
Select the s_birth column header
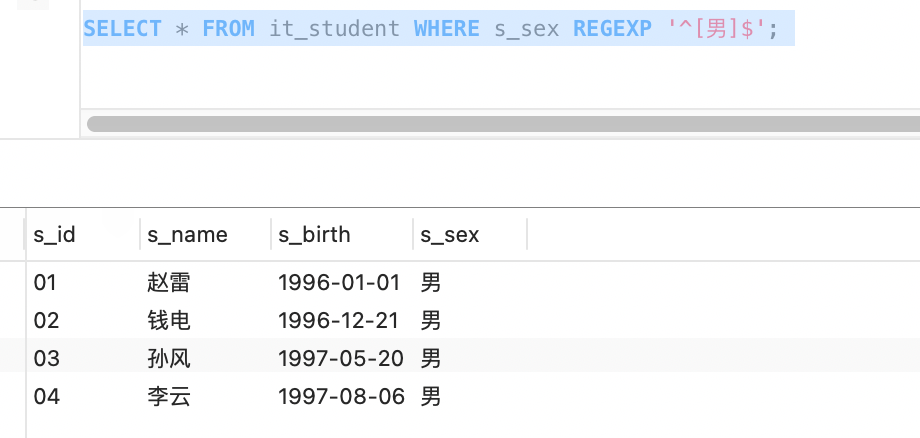click(314, 235)
